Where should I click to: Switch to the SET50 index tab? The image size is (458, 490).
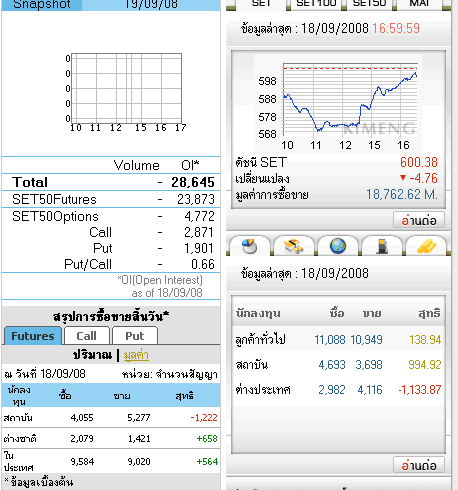(369, 4)
